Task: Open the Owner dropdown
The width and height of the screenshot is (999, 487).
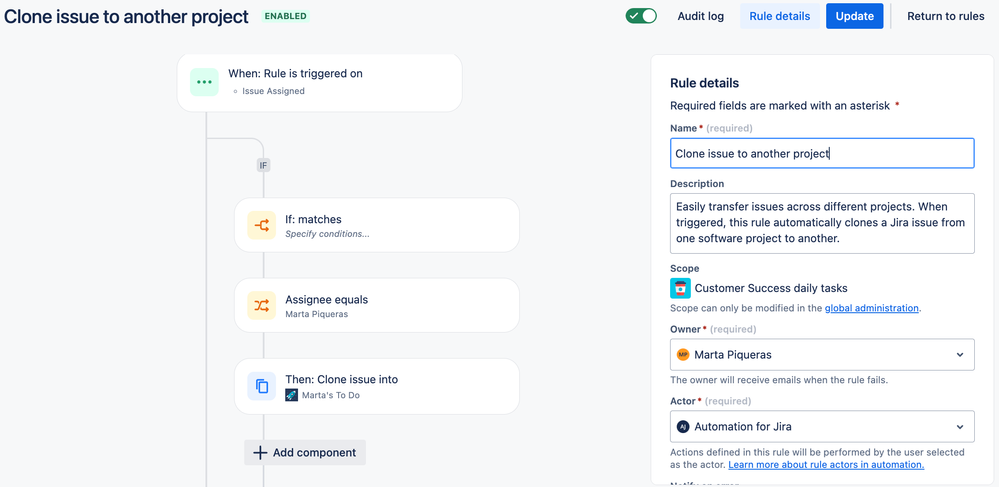Action: (822, 354)
